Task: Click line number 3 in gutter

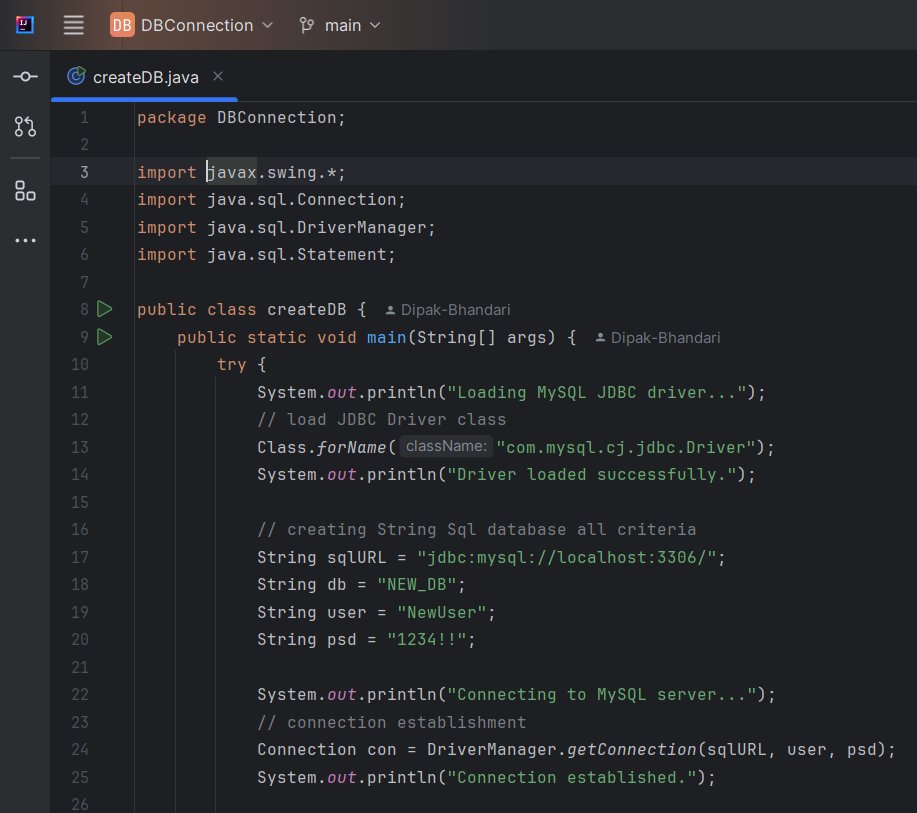Action: tap(84, 172)
